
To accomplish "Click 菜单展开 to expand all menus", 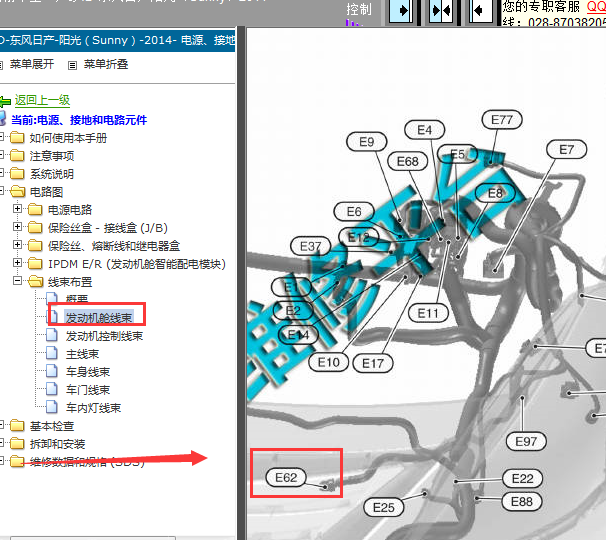I will [x=32, y=64].
